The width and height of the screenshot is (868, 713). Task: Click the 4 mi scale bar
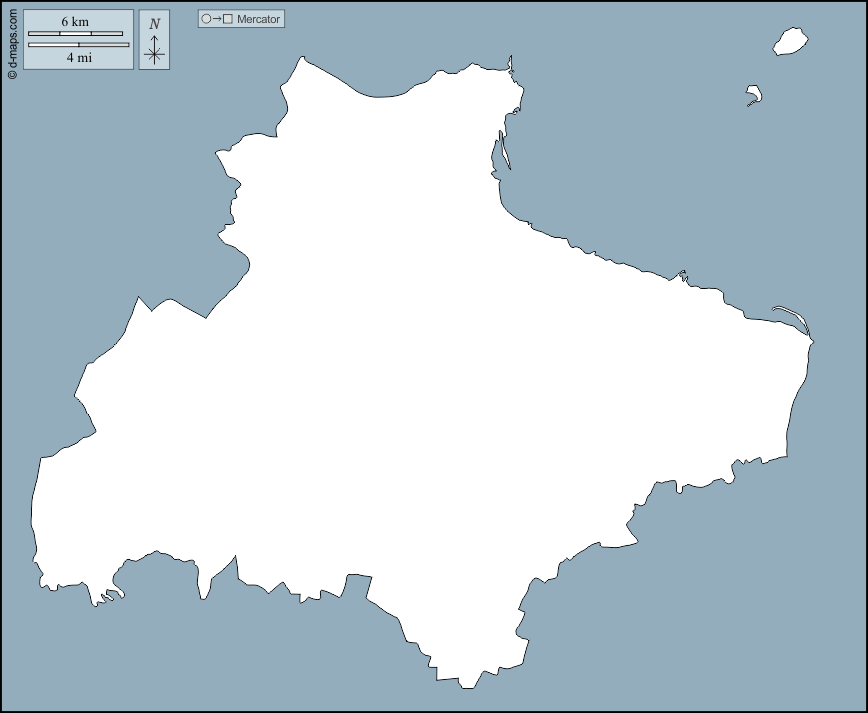pyautogui.click(x=78, y=45)
